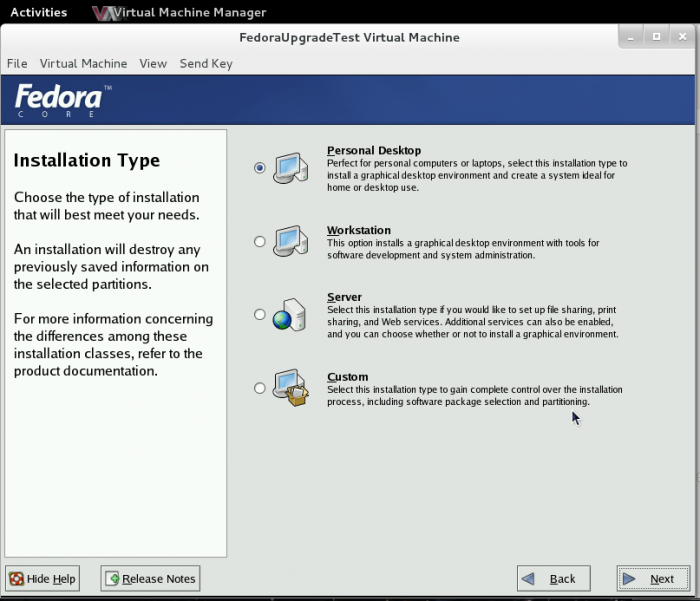Pick the Custom installation radio button
Screen dimensions: 700x601
click(x=260, y=388)
